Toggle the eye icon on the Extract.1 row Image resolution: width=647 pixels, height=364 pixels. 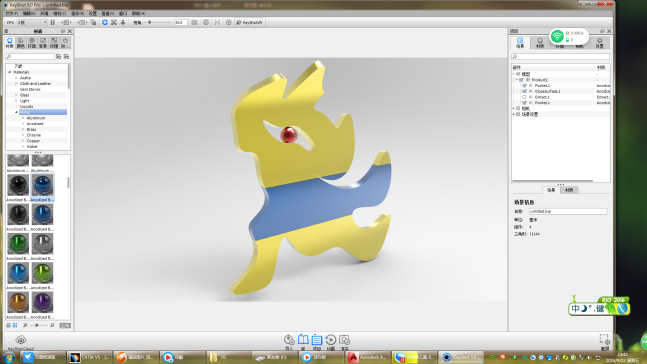tap(531, 97)
